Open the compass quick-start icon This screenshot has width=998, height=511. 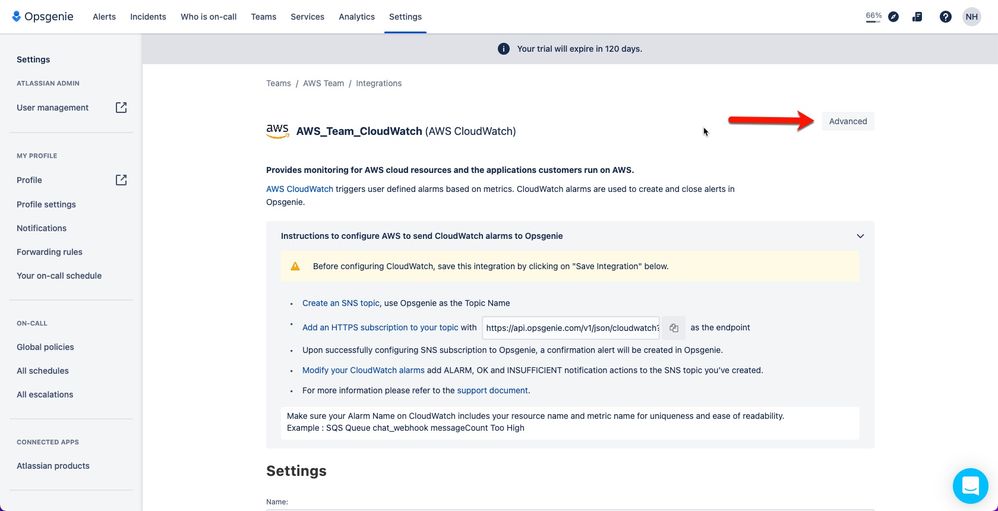894,17
